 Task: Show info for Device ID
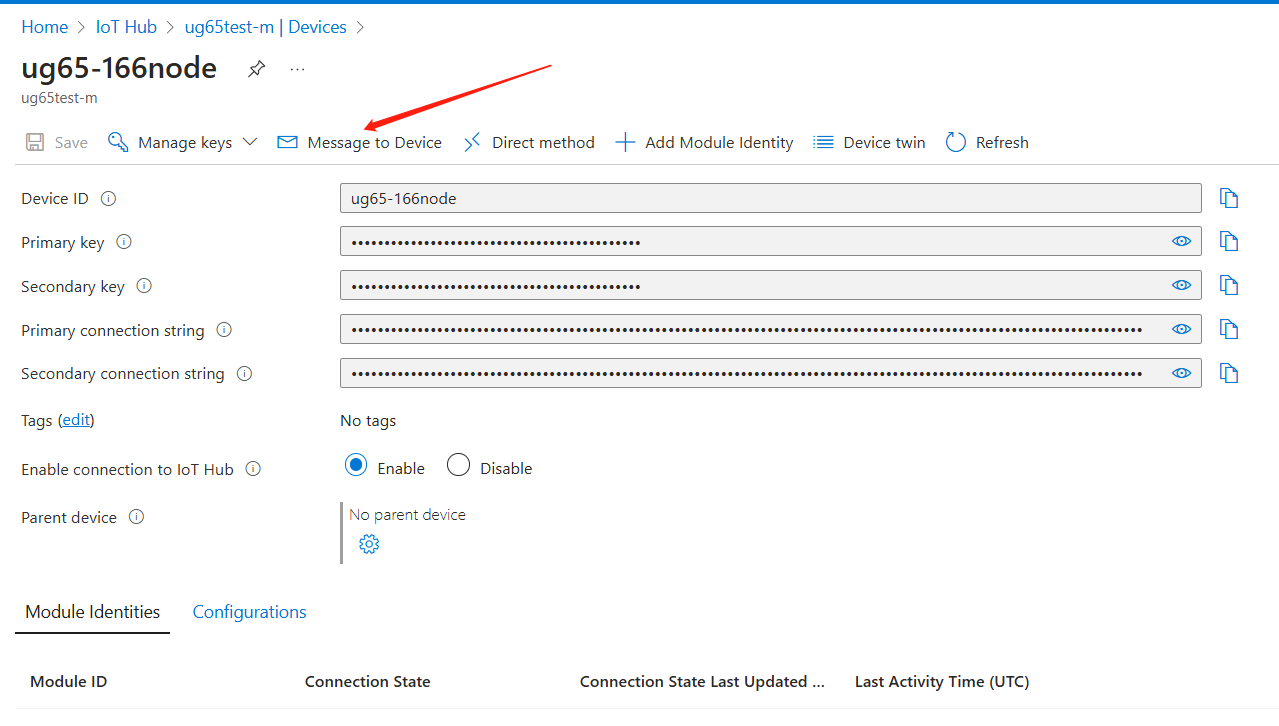pyautogui.click(x=109, y=198)
